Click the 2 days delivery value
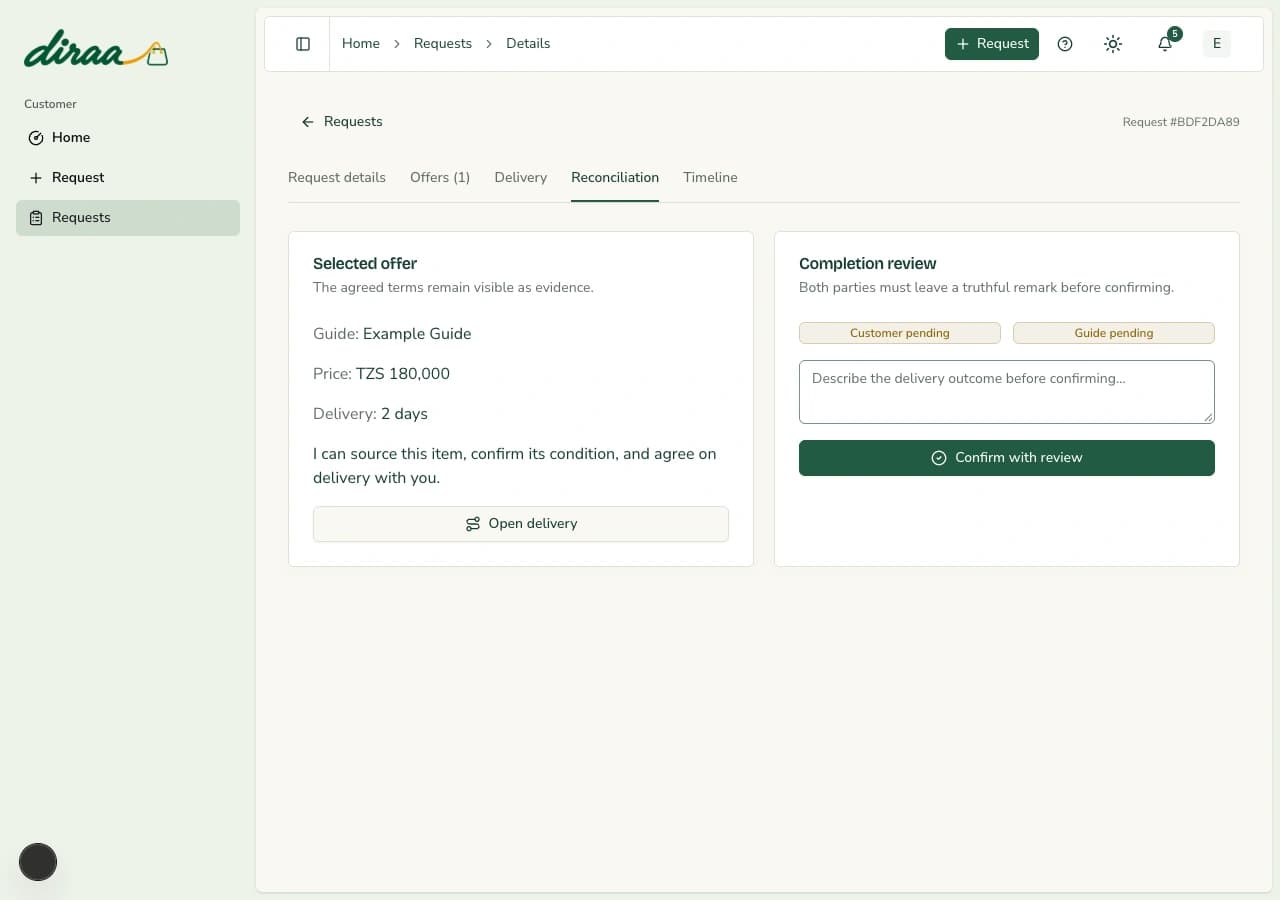Screen dimensions: 1280x900 coord(404,414)
